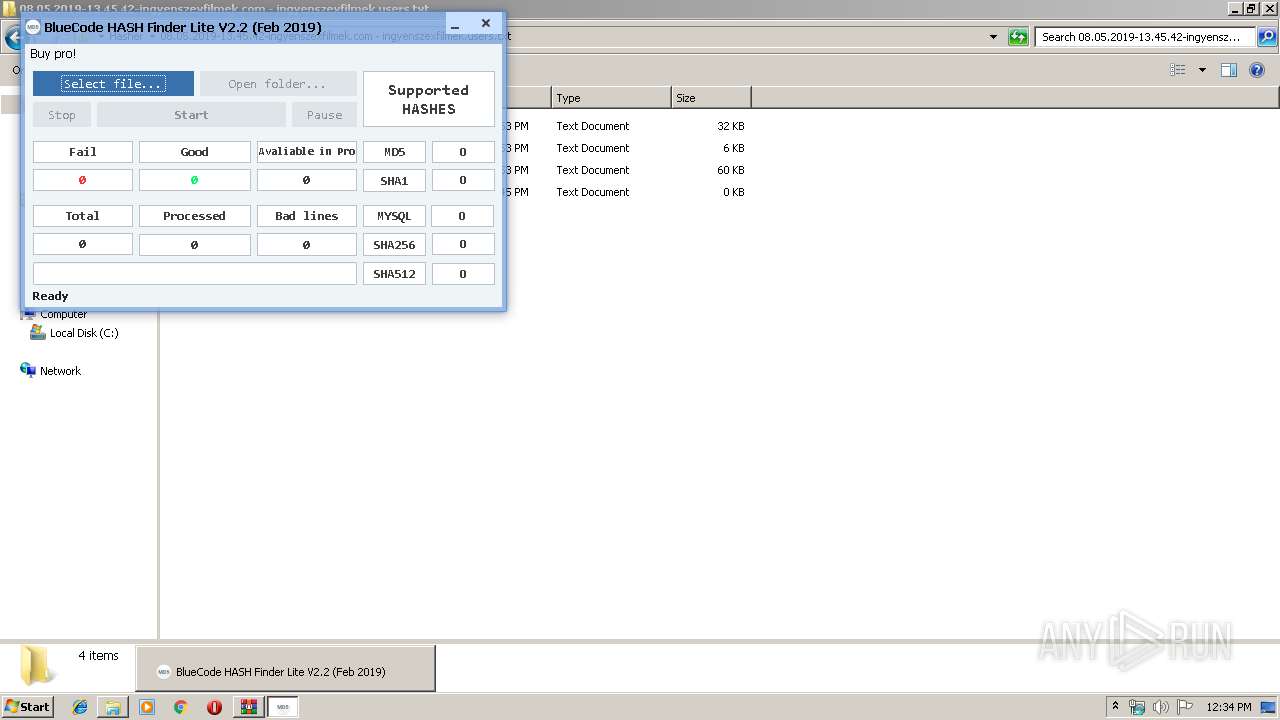Viewport: 1280px width, 720px height.
Task: Open the view options dropdown arrow
Action: pos(1202,70)
